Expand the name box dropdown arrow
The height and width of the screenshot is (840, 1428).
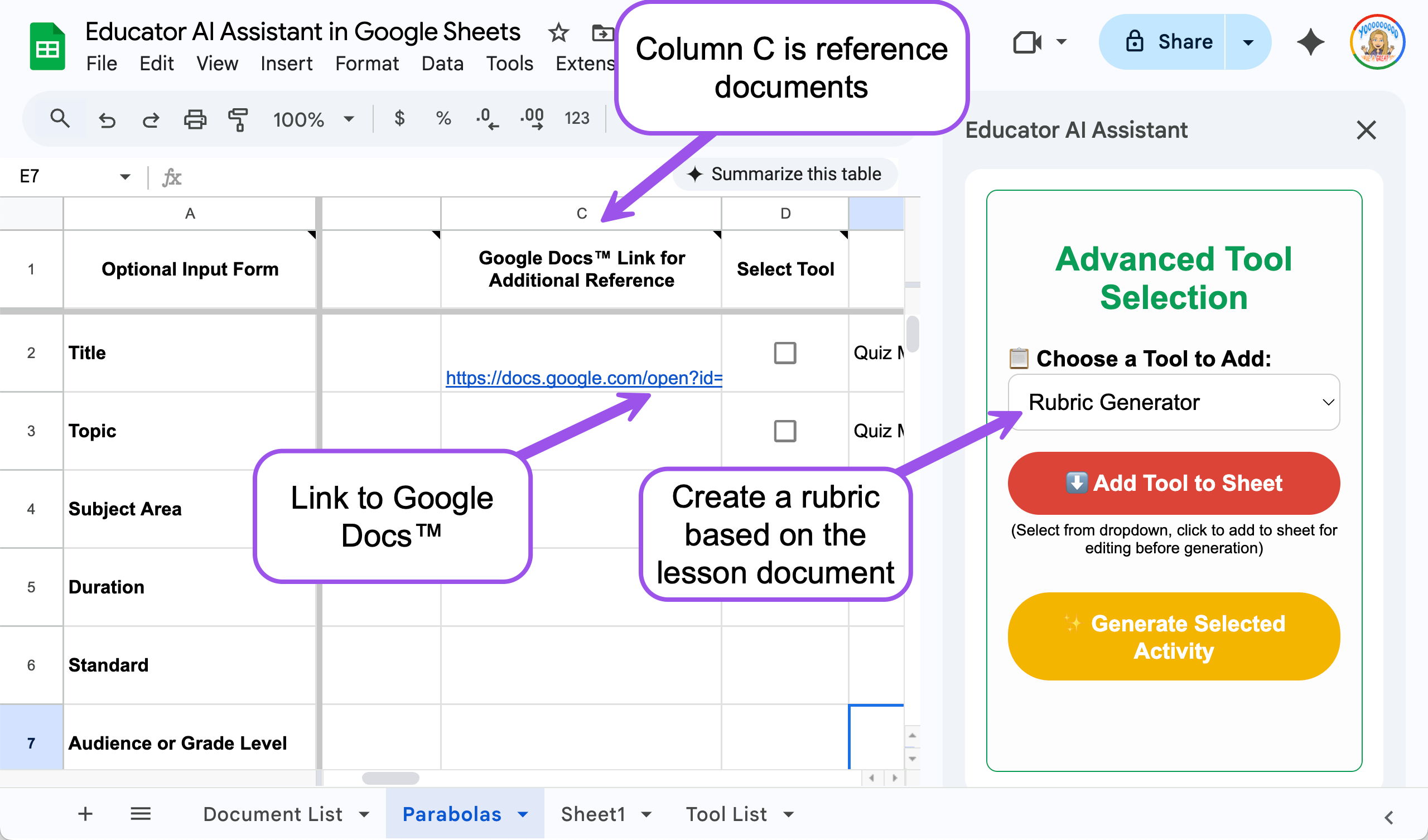pos(126,177)
